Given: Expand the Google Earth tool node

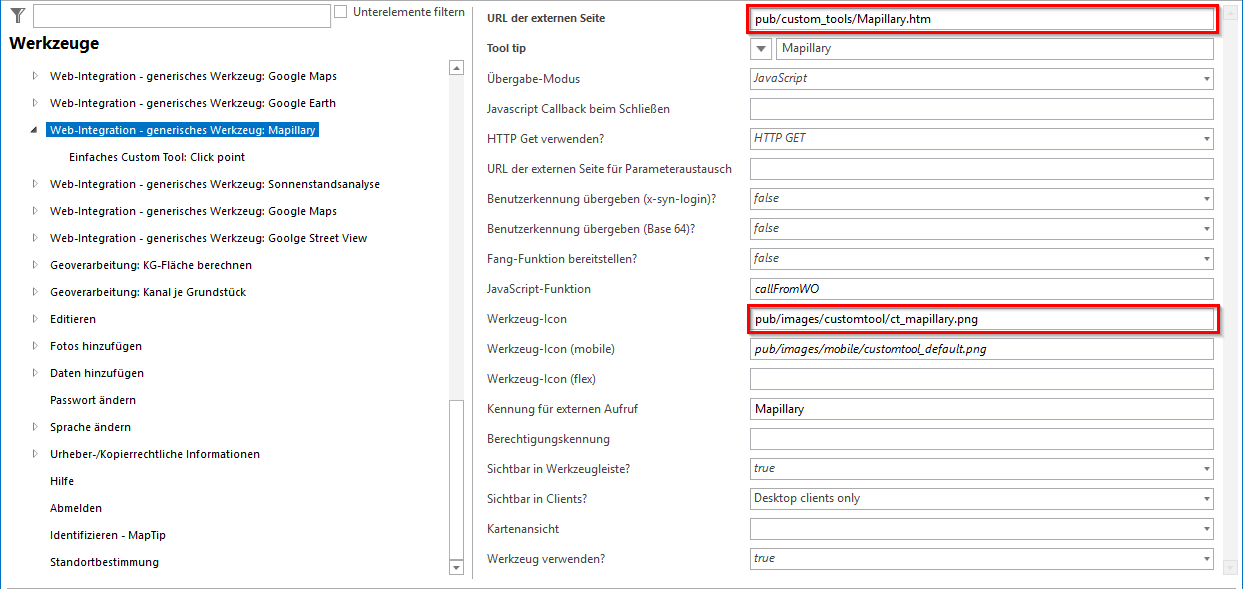Looking at the screenshot, I should point(35,103).
